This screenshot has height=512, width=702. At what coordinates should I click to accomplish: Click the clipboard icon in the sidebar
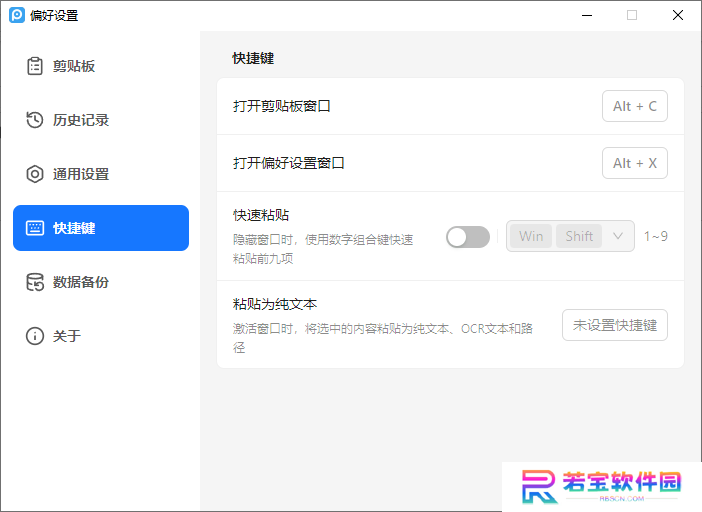point(35,66)
